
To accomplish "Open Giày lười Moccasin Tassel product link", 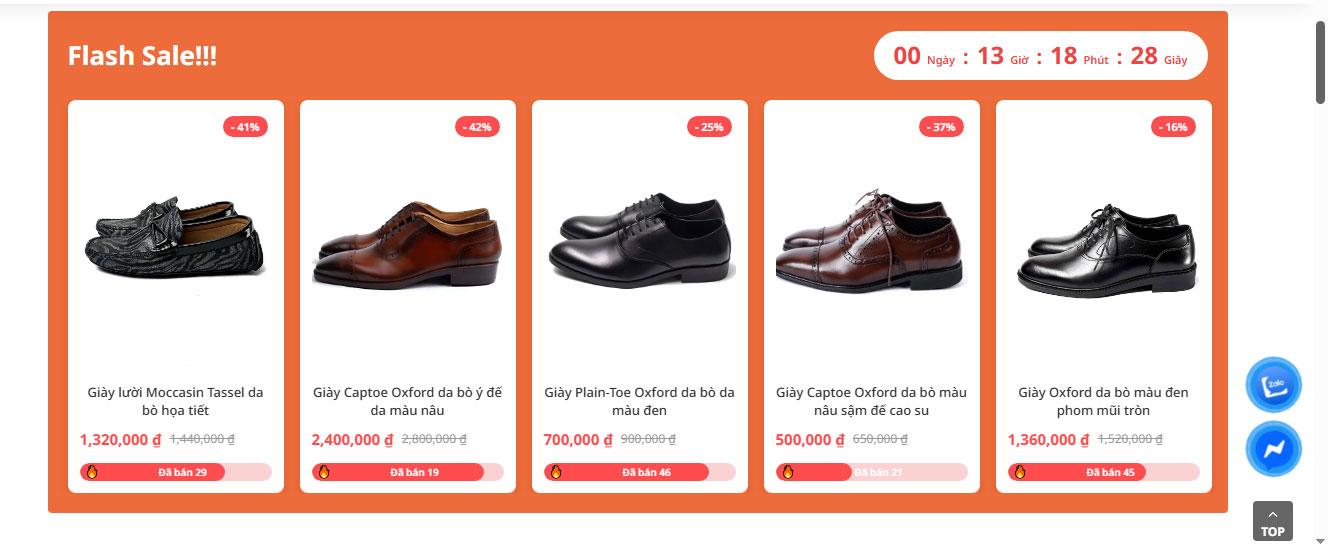I will (175, 401).
